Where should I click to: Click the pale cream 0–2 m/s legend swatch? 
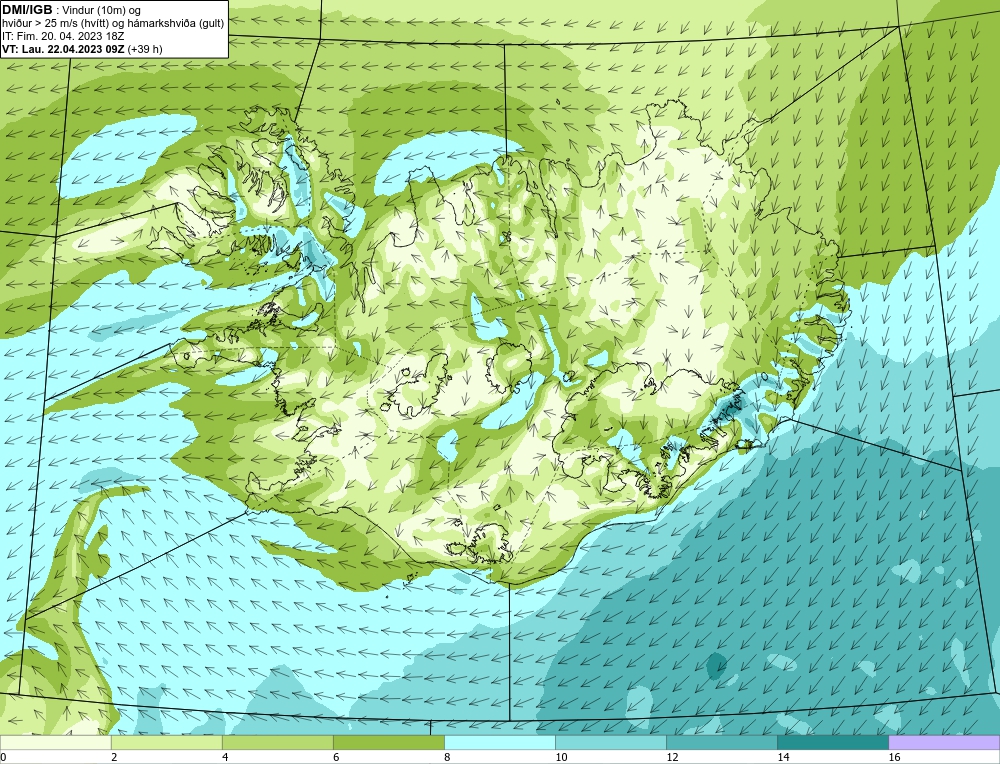tap(55, 742)
